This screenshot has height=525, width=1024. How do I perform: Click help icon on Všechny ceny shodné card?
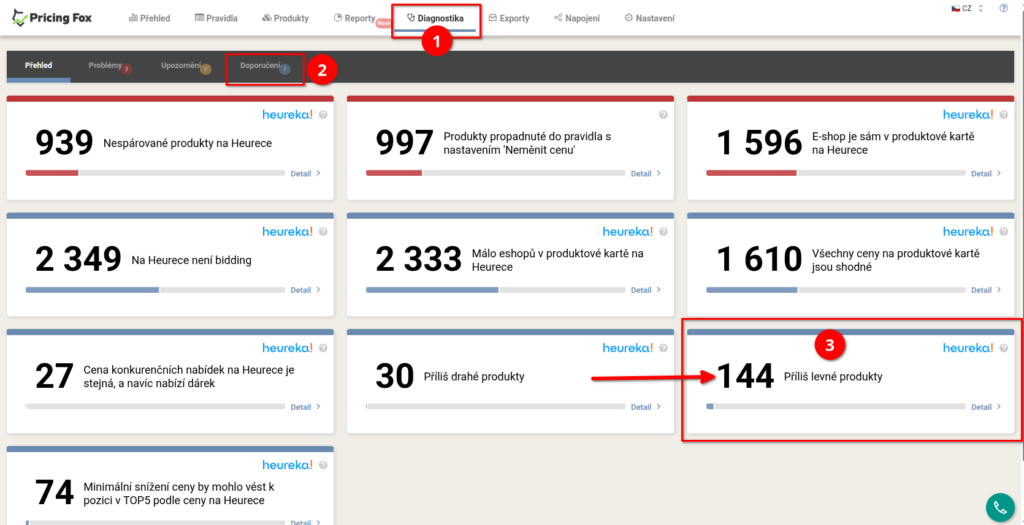coord(1004,231)
